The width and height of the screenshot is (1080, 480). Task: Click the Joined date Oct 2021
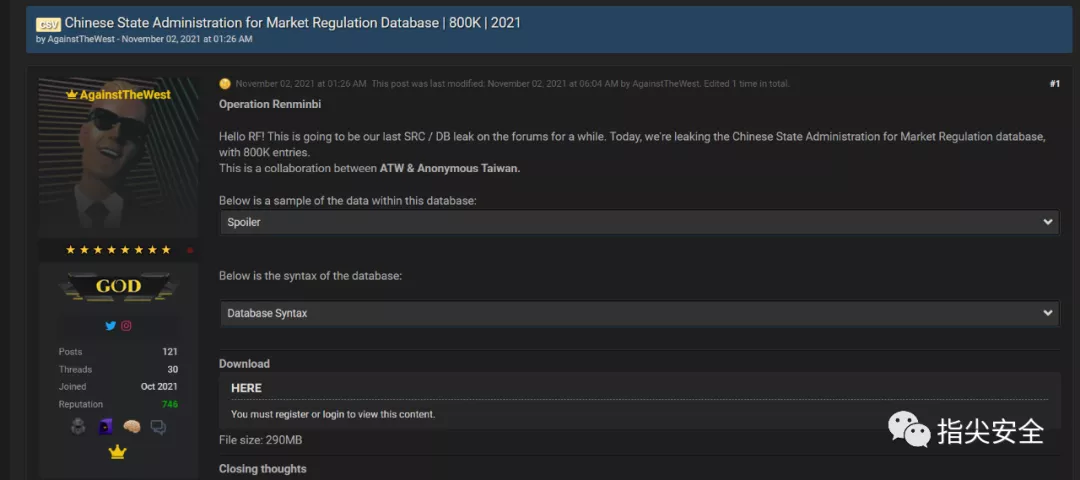click(159, 387)
